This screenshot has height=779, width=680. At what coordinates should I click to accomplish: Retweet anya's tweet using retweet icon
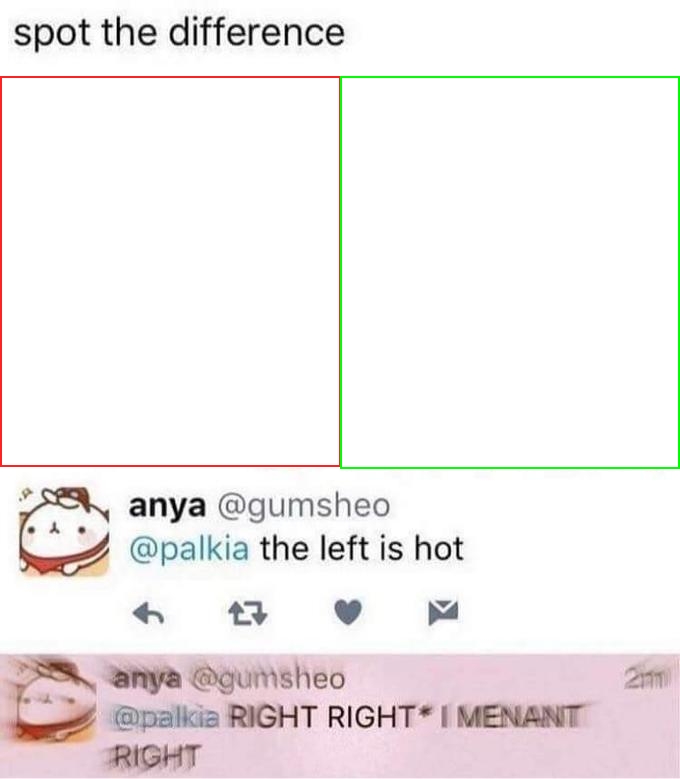click(248, 613)
